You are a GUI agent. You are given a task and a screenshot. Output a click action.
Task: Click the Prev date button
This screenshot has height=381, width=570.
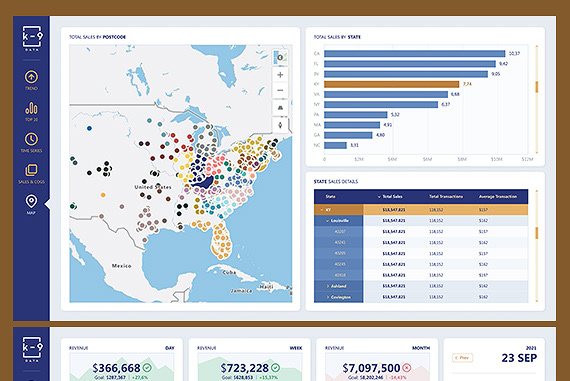point(462,358)
